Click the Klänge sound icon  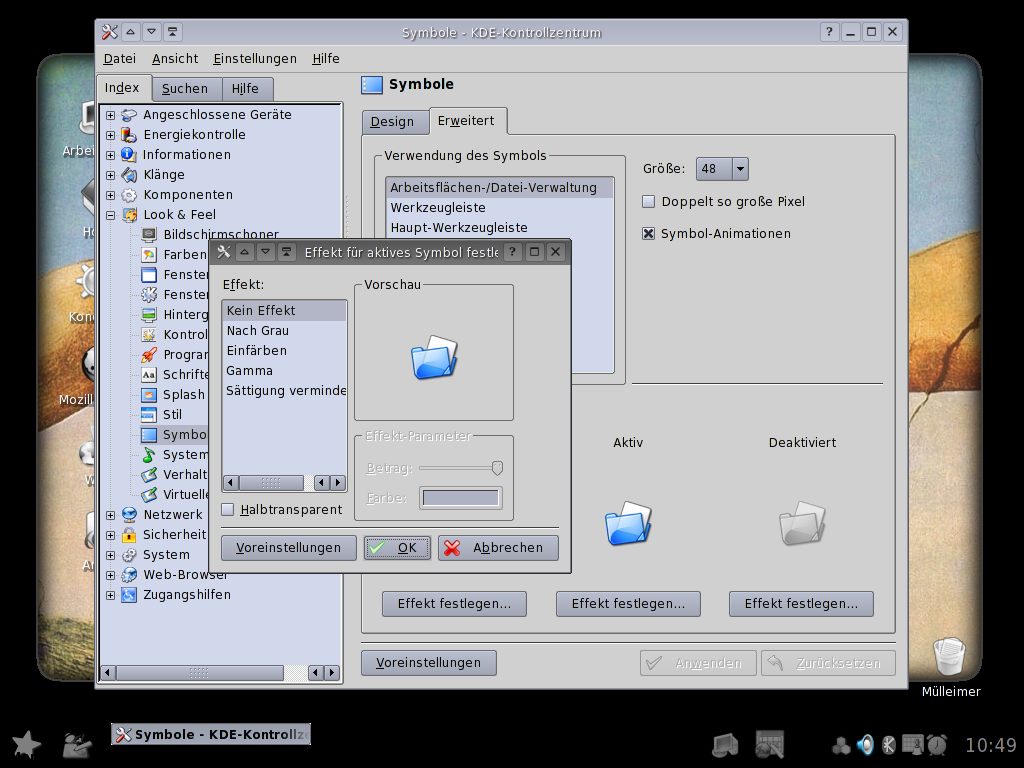[129, 175]
